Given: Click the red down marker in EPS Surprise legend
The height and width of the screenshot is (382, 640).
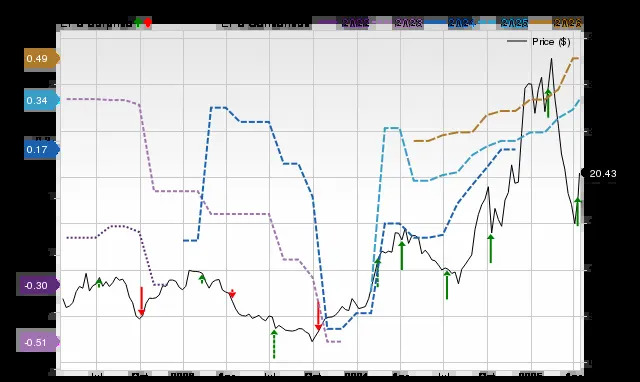Looking at the screenshot, I should coord(148,22).
